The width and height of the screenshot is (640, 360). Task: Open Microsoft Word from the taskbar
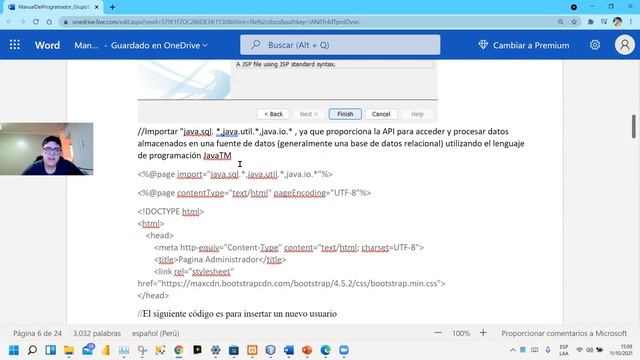289,350
